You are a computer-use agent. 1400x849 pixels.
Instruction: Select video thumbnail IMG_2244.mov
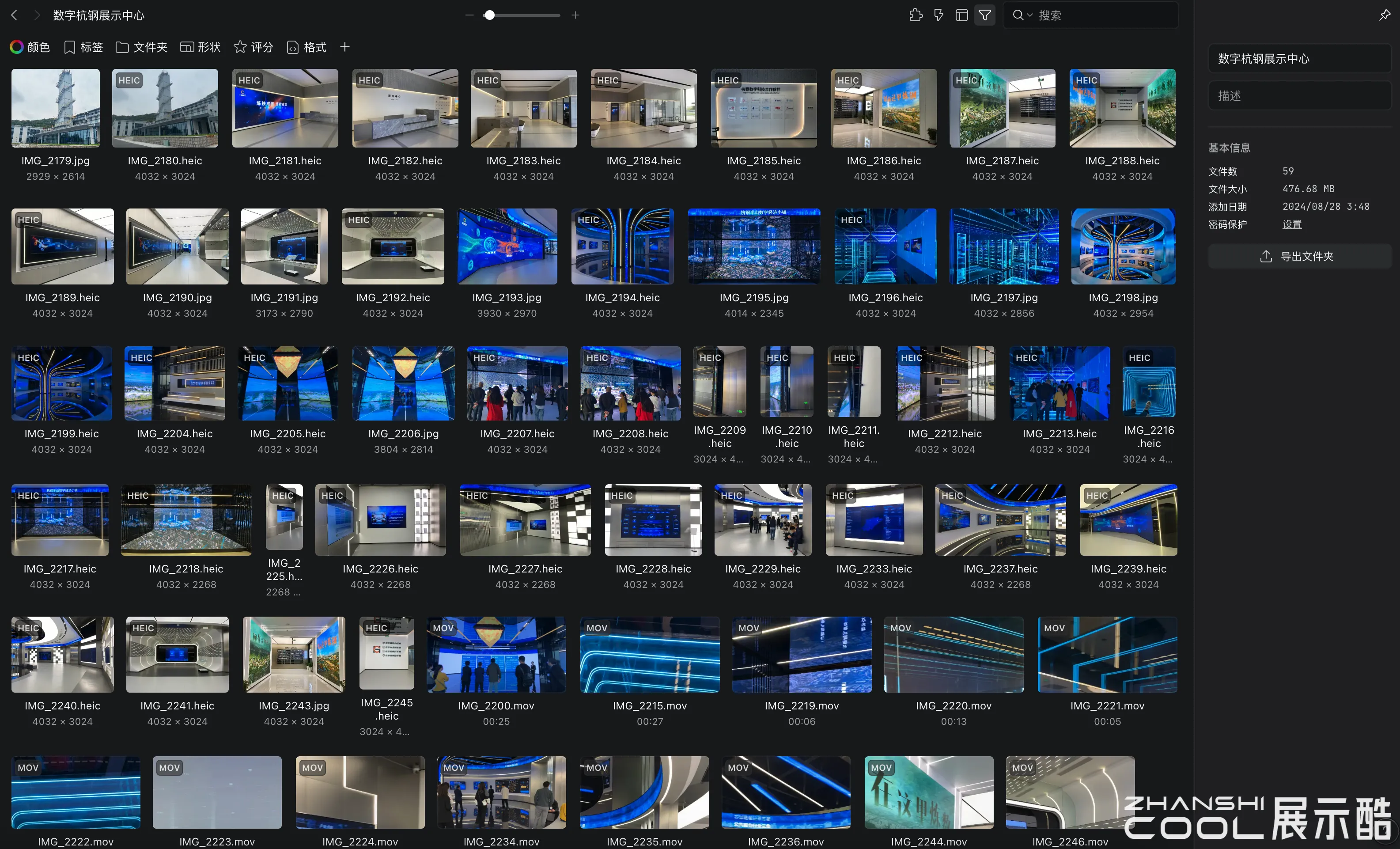click(929, 792)
